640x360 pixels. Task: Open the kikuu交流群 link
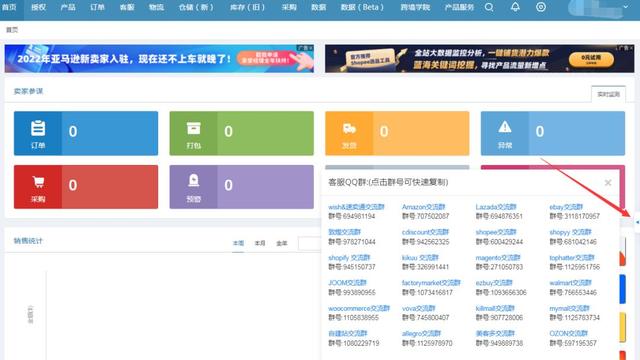[420, 258]
